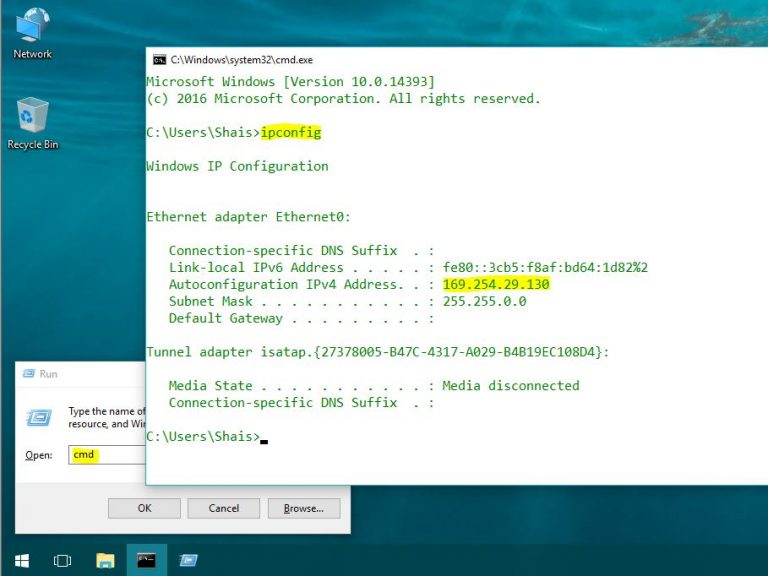Click the Browse... button in Run
Viewport: 768px width, 576px height.
coord(304,508)
